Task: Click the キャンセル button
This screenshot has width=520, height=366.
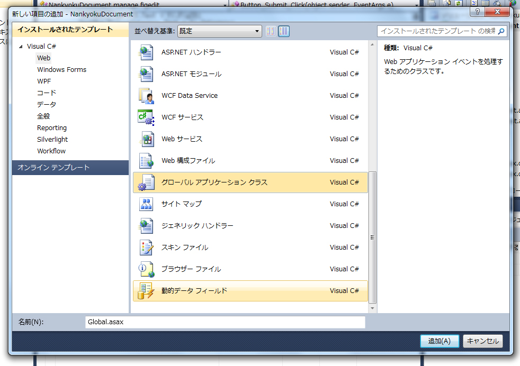Action: click(483, 341)
